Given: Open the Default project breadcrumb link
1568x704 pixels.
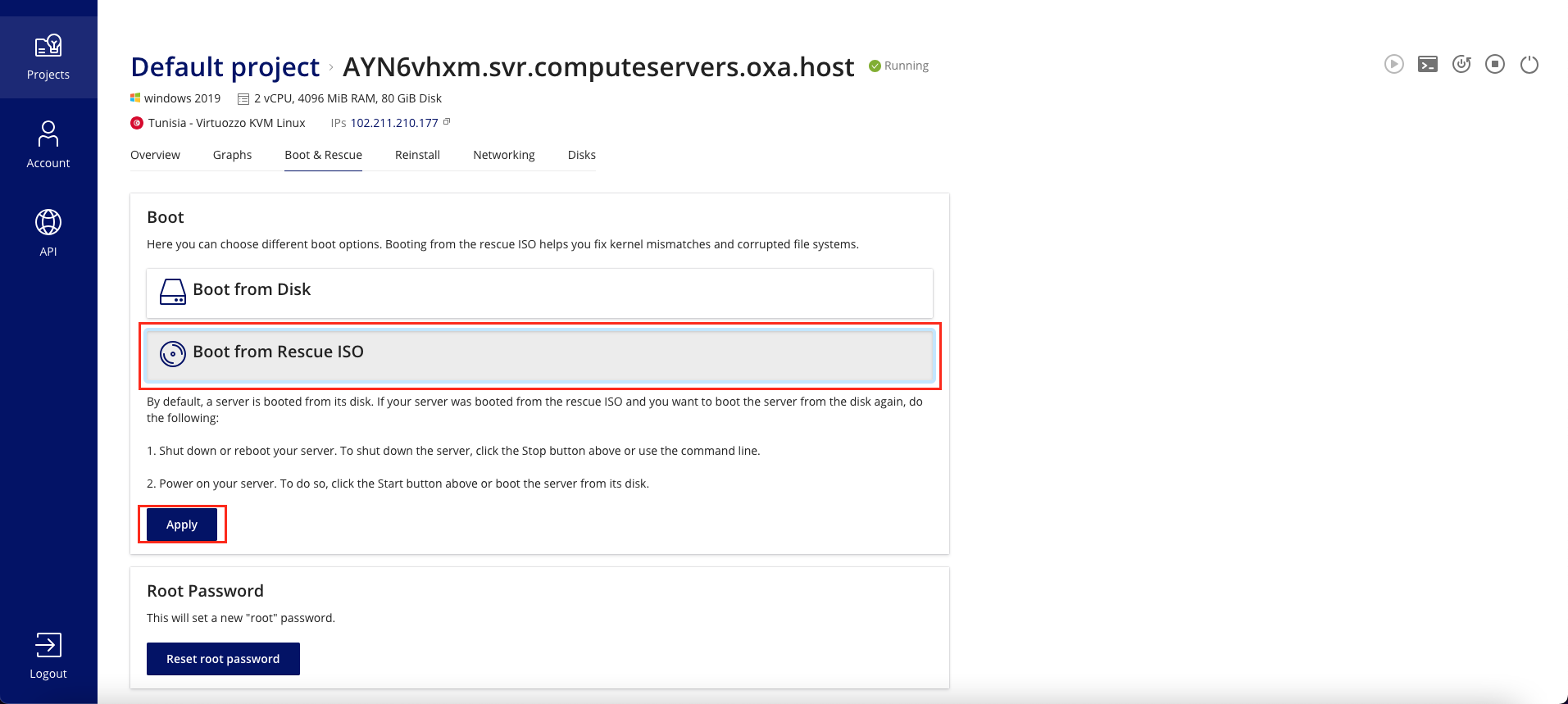Looking at the screenshot, I should (225, 67).
